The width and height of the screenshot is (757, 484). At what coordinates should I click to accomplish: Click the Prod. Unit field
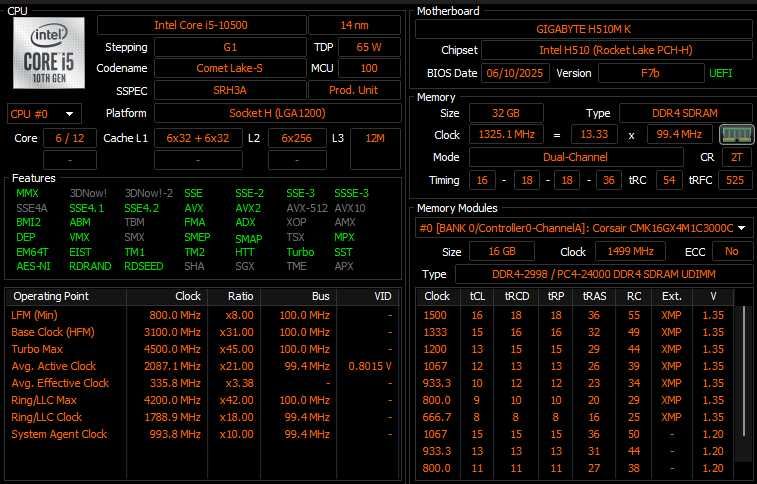pyautogui.click(x=354, y=90)
